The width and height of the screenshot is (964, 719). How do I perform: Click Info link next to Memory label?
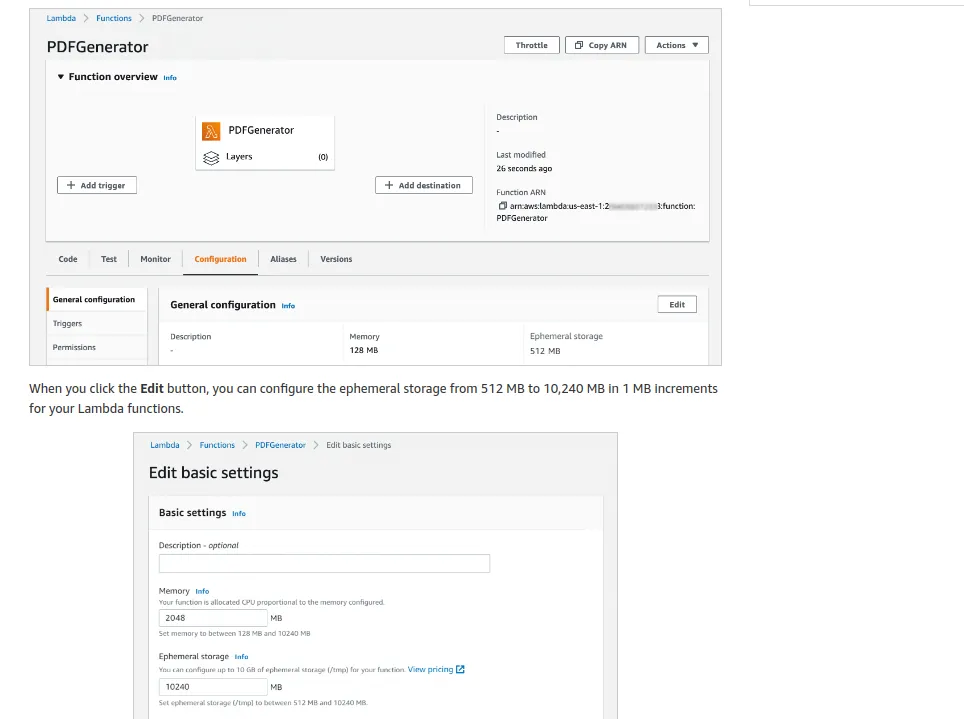tap(202, 591)
